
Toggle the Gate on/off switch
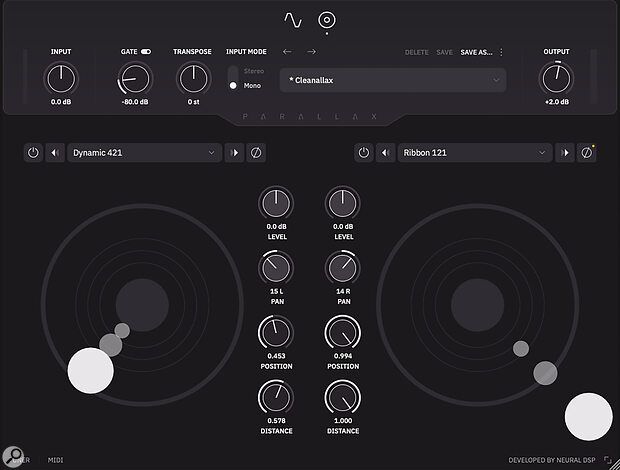[x=146, y=52]
